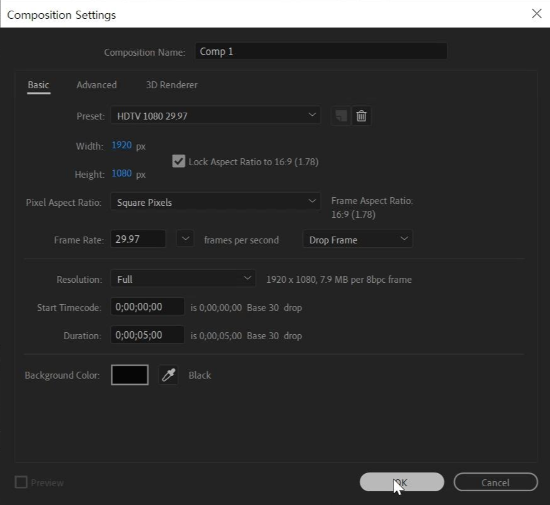The width and height of the screenshot is (550, 505).
Task: Click the OK button
Action: click(402, 482)
